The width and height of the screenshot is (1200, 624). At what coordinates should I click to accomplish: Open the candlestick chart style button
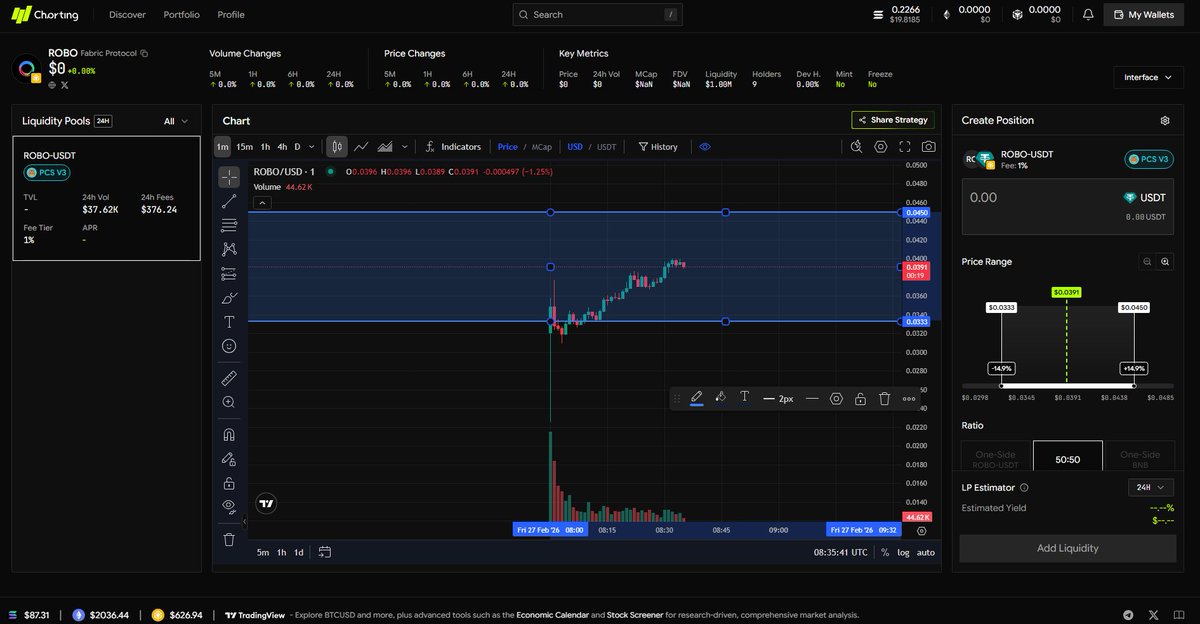337,147
